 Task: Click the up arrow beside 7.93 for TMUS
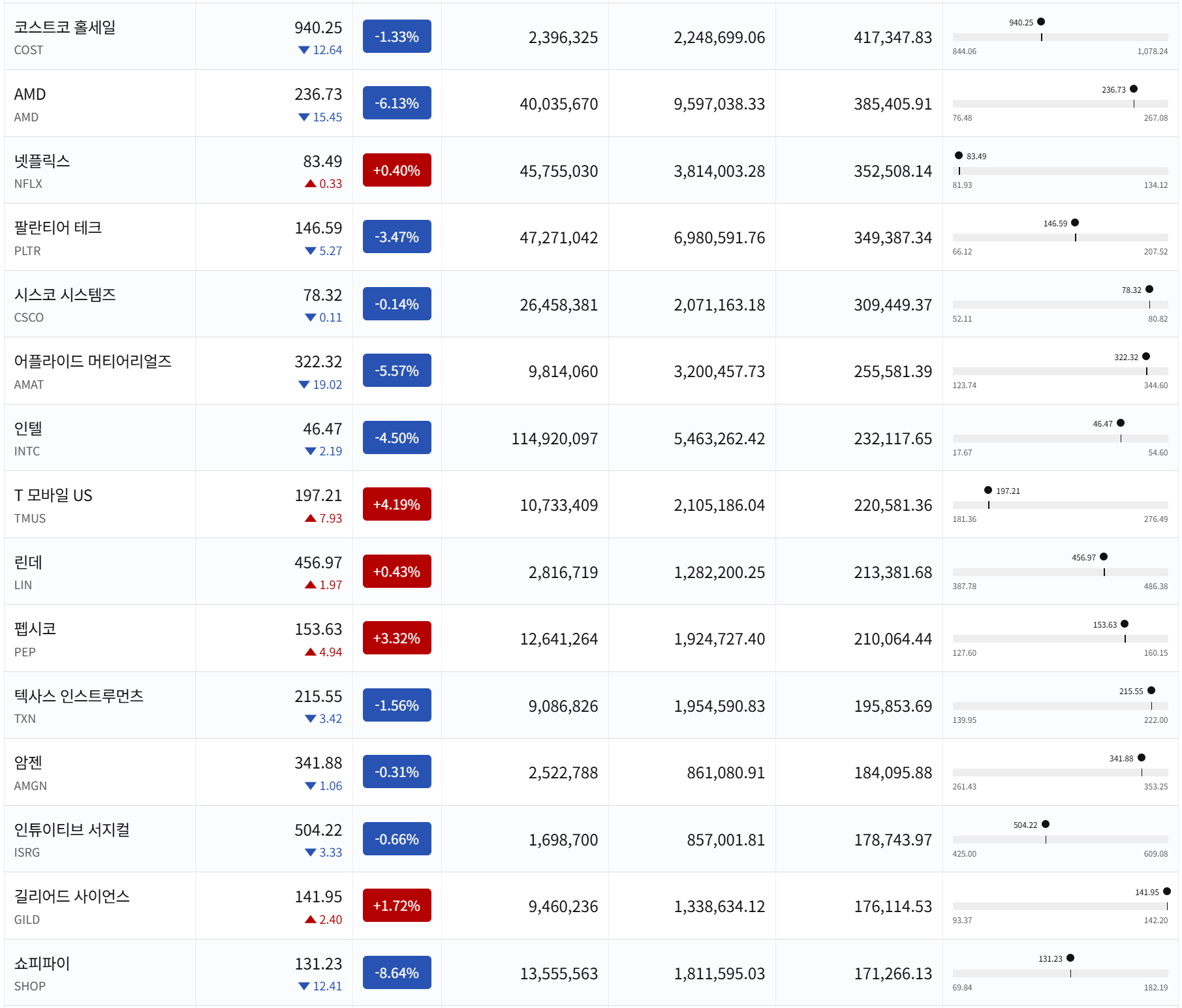click(x=310, y=519)
